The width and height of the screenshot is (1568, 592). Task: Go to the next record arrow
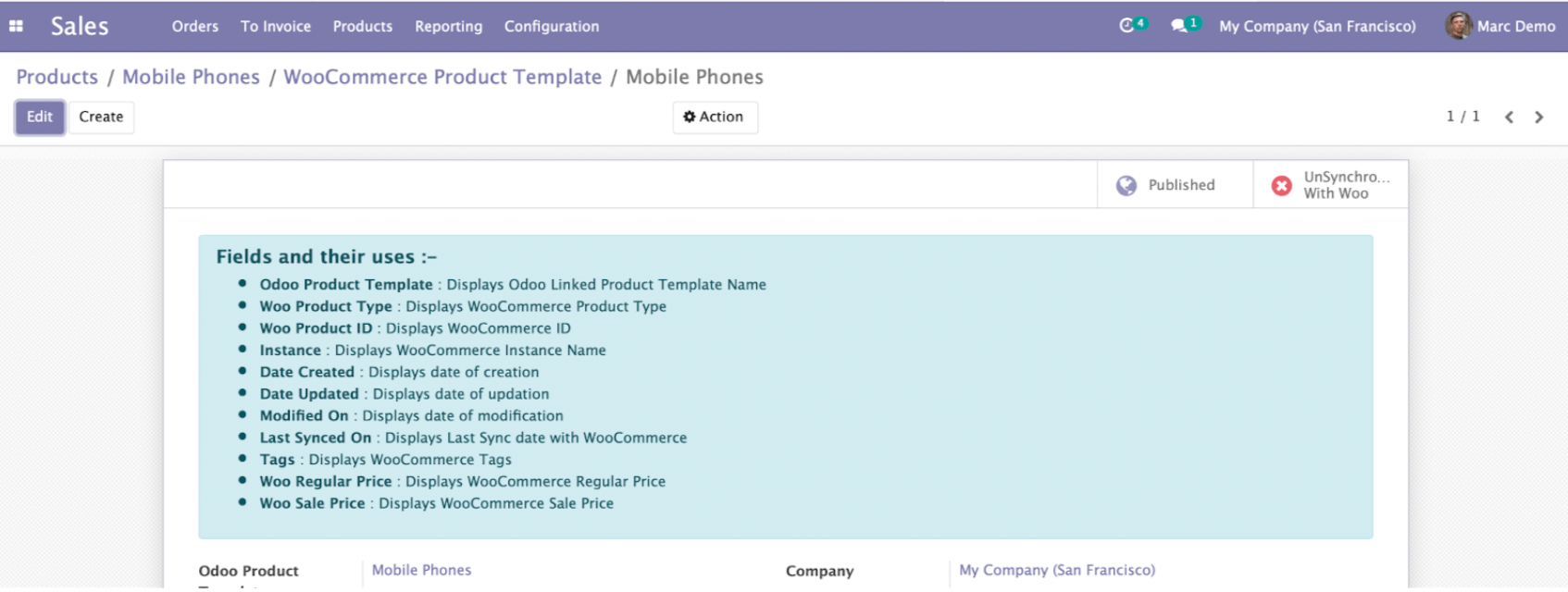pos(1539,117)
